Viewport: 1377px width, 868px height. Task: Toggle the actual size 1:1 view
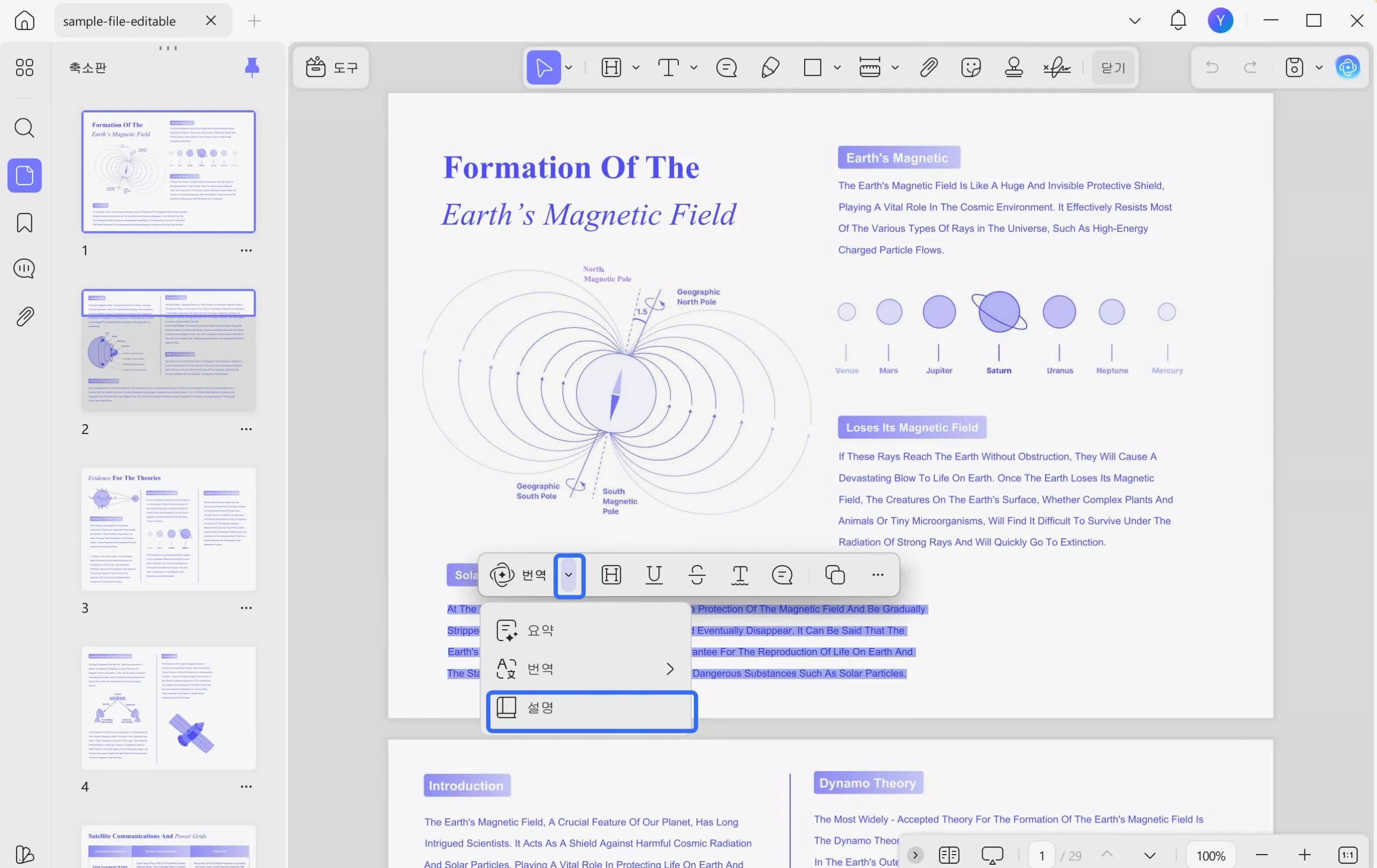coord(1348,855)
